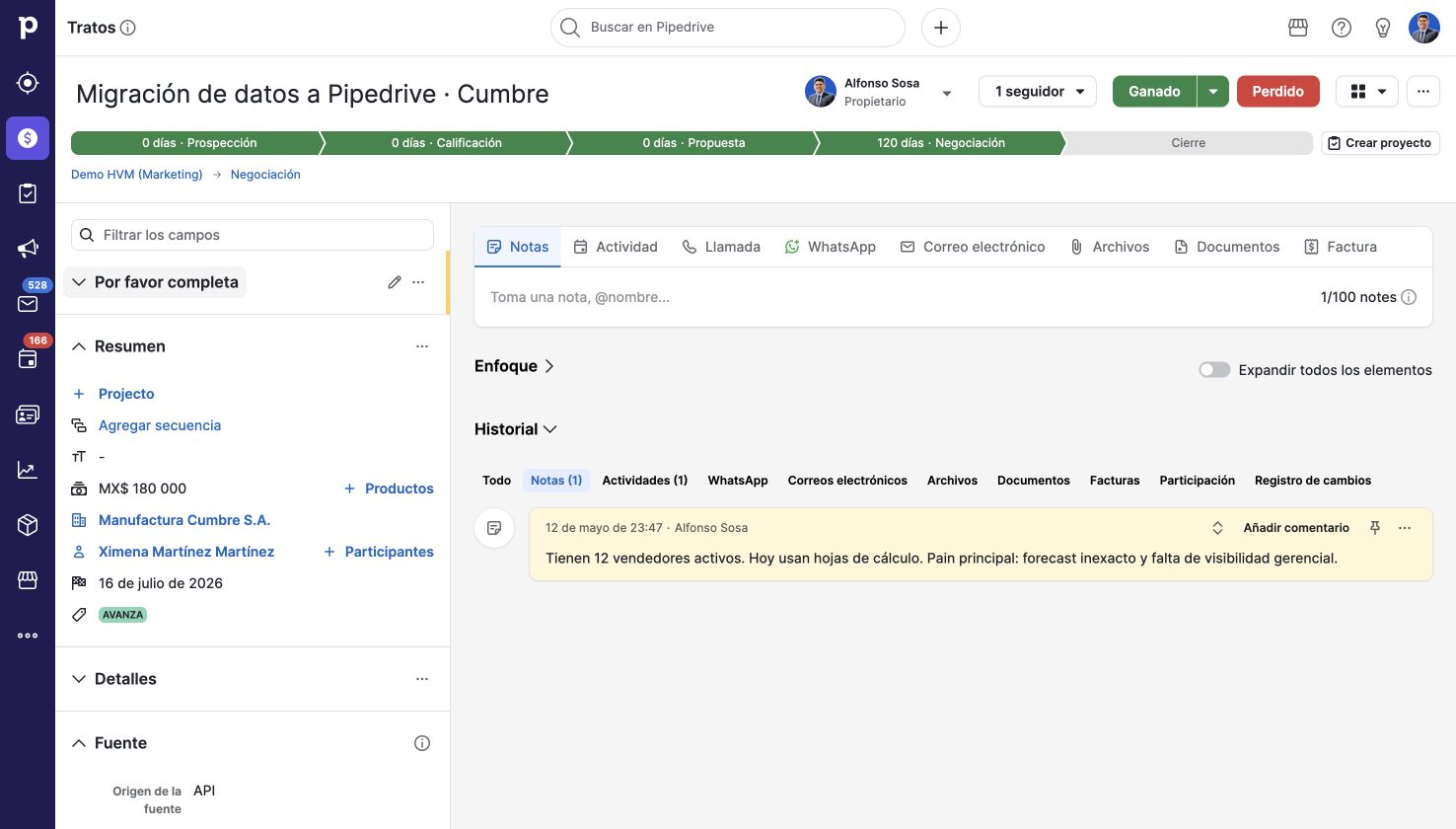Click pencil edit icon in Por favor completa
Image resolution: width=1456 pixels, height=829 pixels.
coord(395,282)
